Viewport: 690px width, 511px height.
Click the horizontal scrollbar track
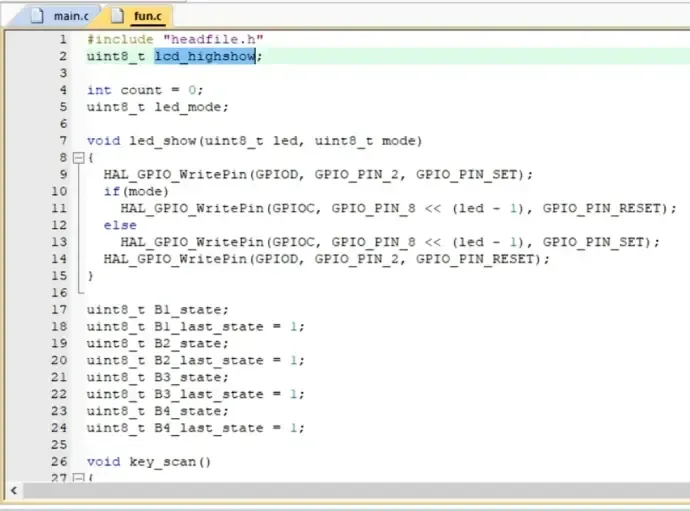click(x=350, y=490)
